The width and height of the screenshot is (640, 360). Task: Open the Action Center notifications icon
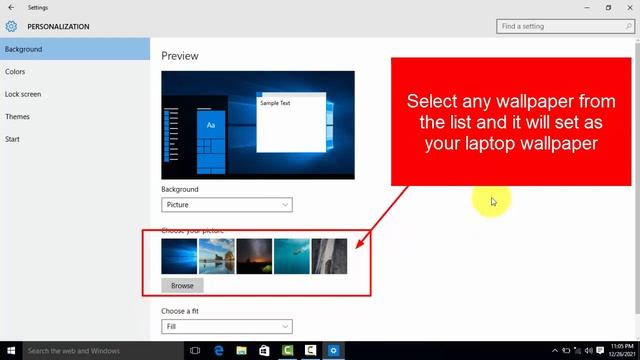(600, 351)
